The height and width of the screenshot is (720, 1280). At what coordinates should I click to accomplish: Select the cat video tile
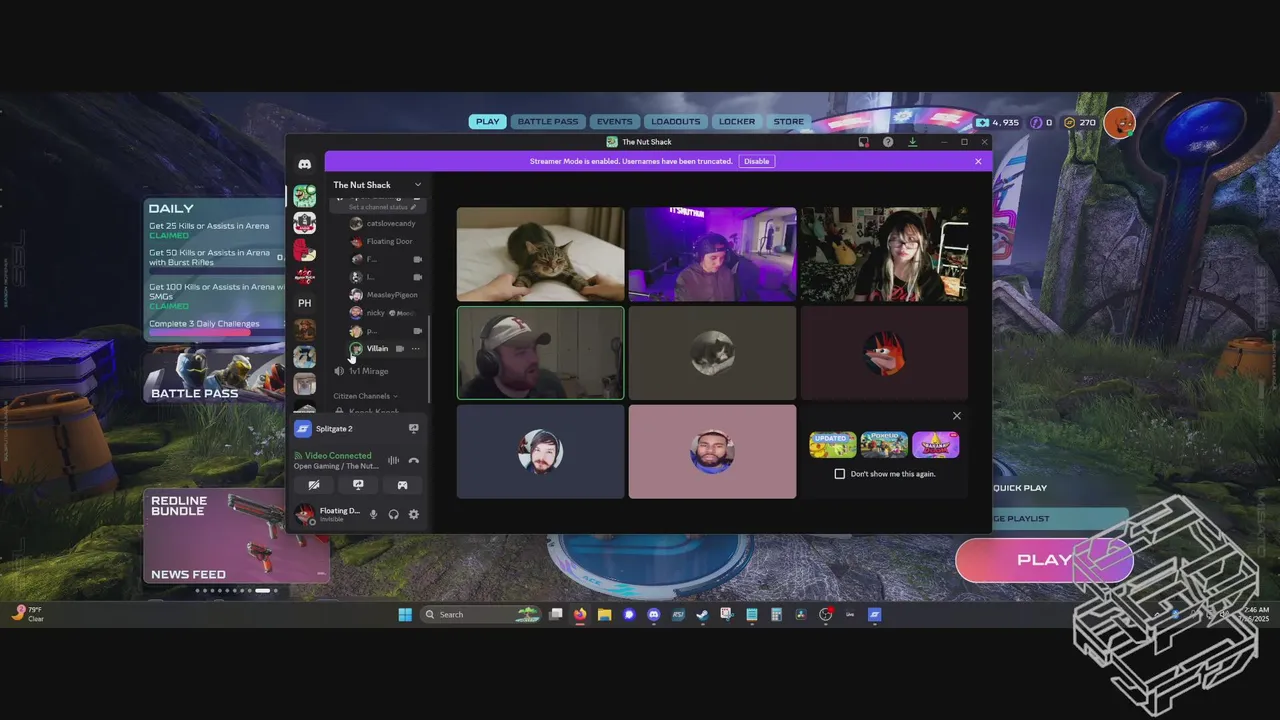click(x=540, y=254)
